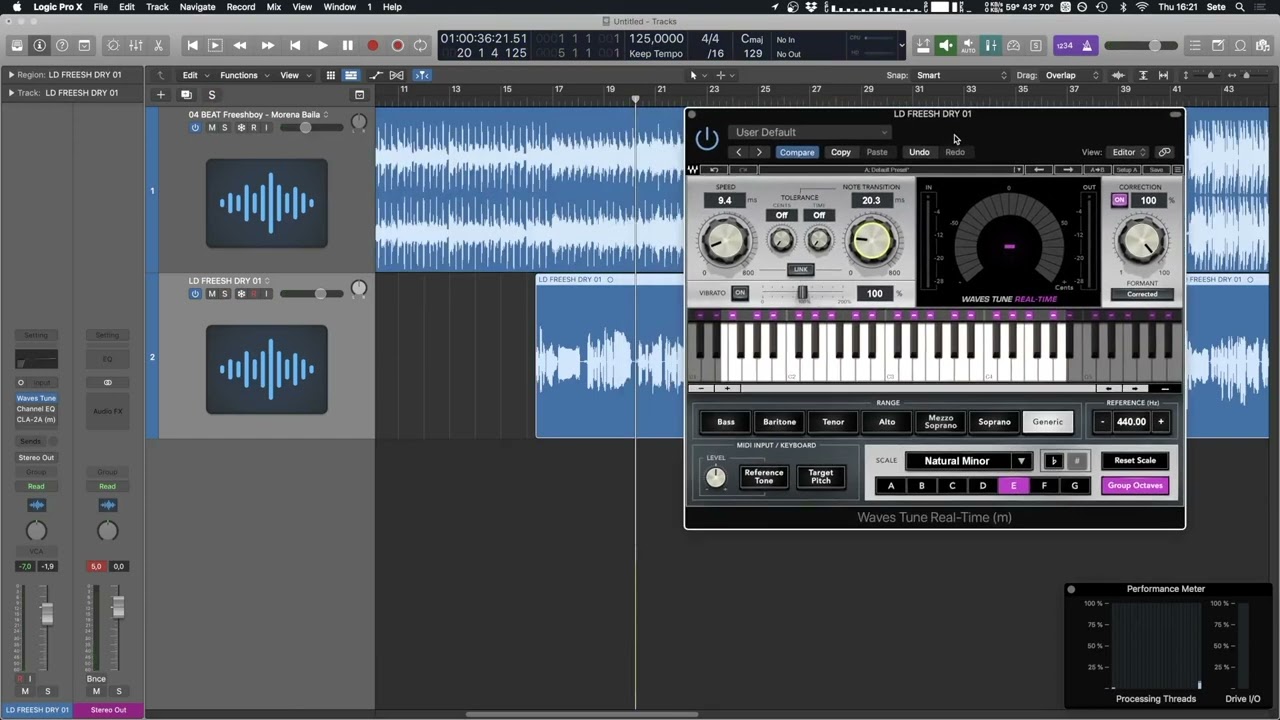Open the Loop Browser
The image size is (1280, 720).
1241,45
